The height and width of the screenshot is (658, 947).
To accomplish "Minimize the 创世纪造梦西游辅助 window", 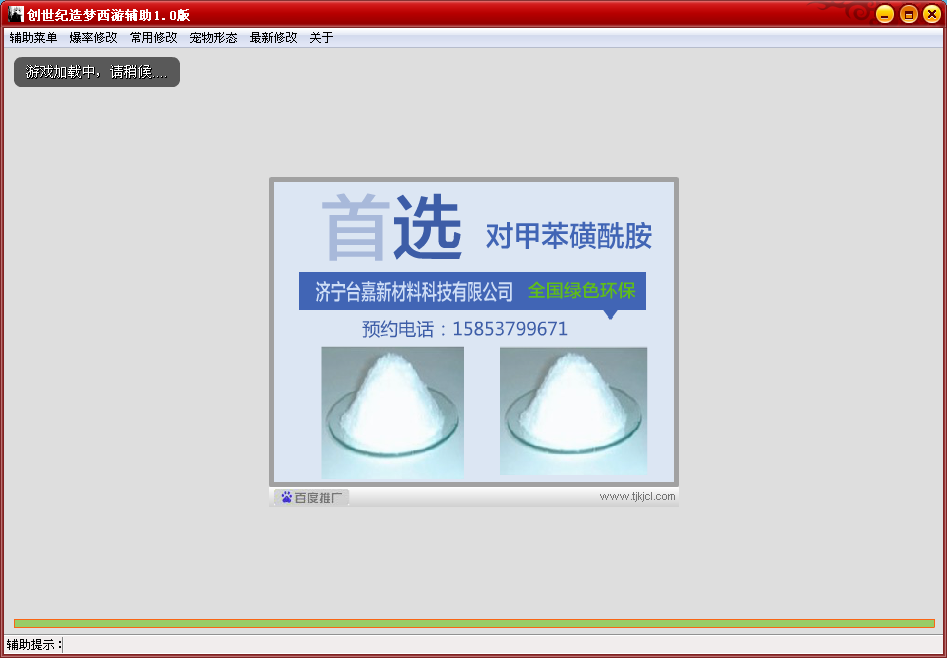I will (x=884, y=14).
